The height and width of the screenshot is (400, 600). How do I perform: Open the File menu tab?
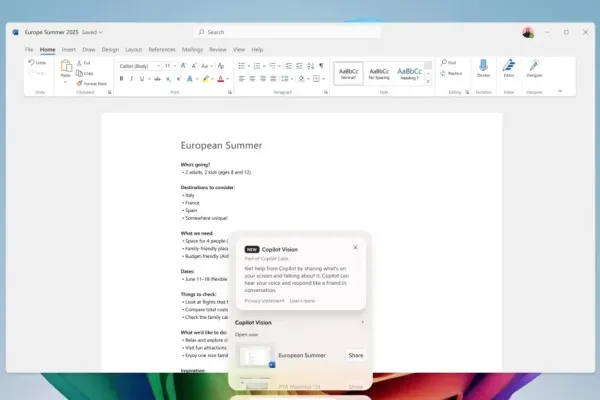point(29,49)
